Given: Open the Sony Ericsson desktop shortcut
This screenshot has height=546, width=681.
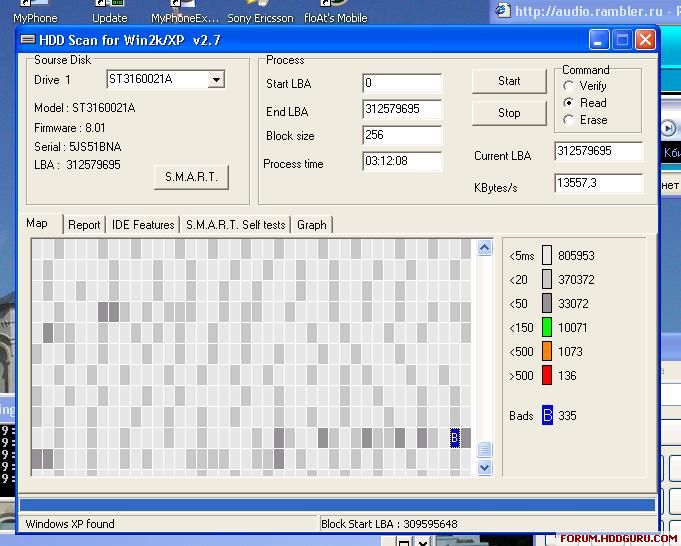Looking at the screenshot, I should 260,13.
